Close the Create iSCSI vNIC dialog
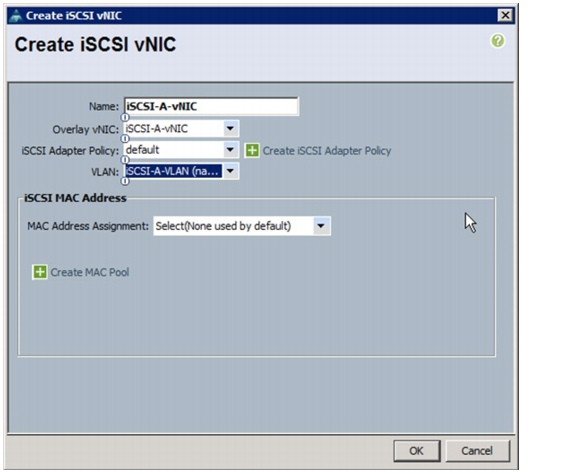 tap(505, 15)
